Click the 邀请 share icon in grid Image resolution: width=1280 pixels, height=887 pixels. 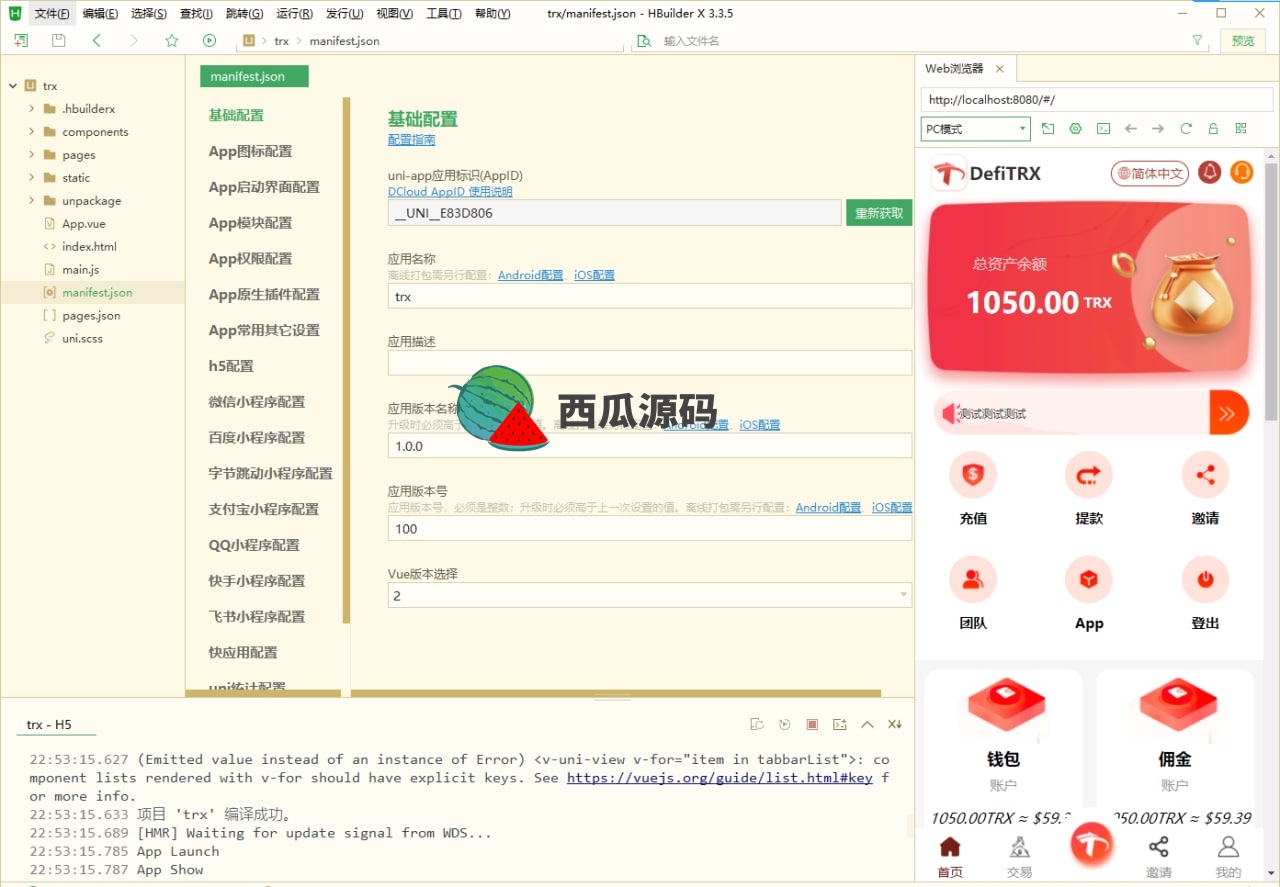pyautogui.click(x=1205, y=475)
